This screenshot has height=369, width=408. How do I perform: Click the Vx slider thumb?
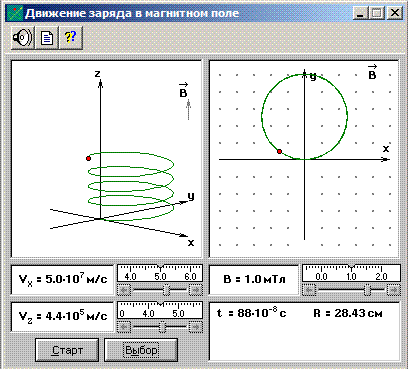[x=167, y=290]
